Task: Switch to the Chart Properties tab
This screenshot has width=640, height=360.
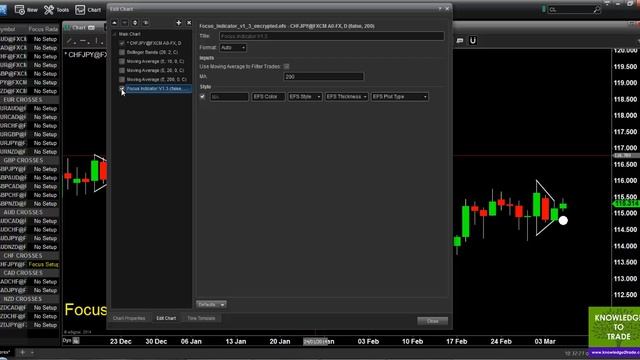Action: (x=129, y=318)
